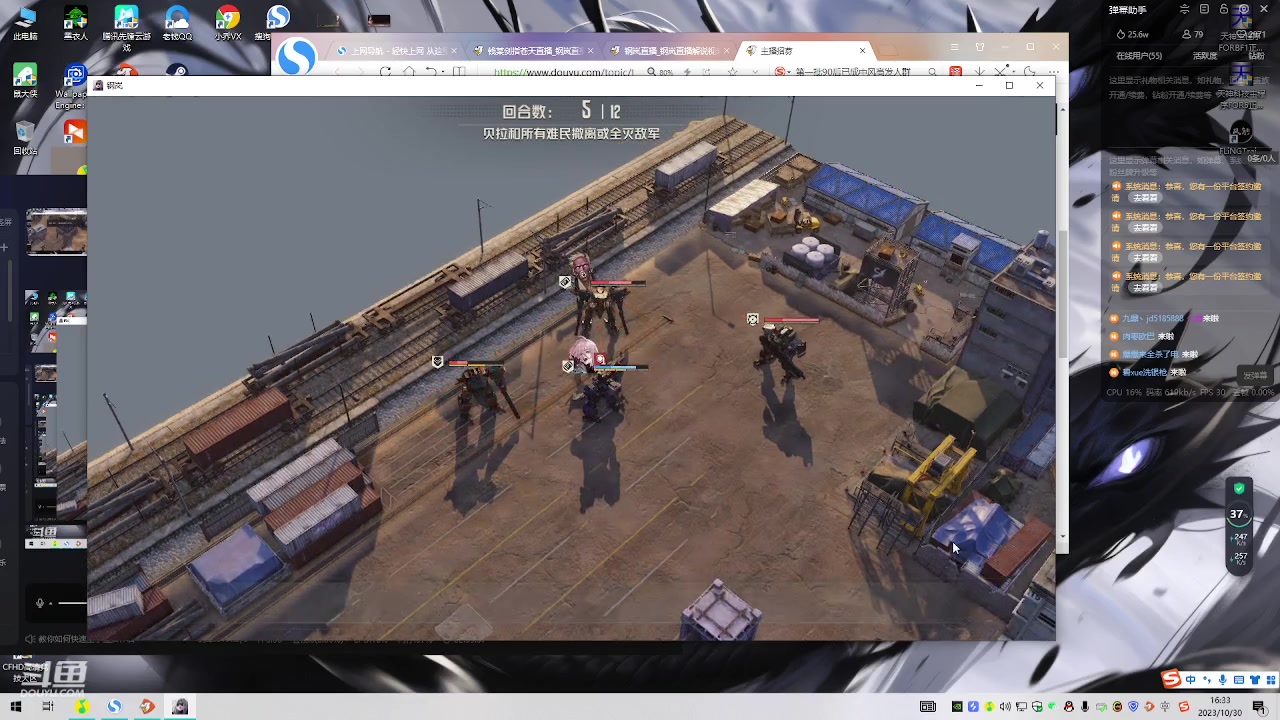Open the Sogou browser taskbar icon
The image size is (1280, 720).
[115, 706]
